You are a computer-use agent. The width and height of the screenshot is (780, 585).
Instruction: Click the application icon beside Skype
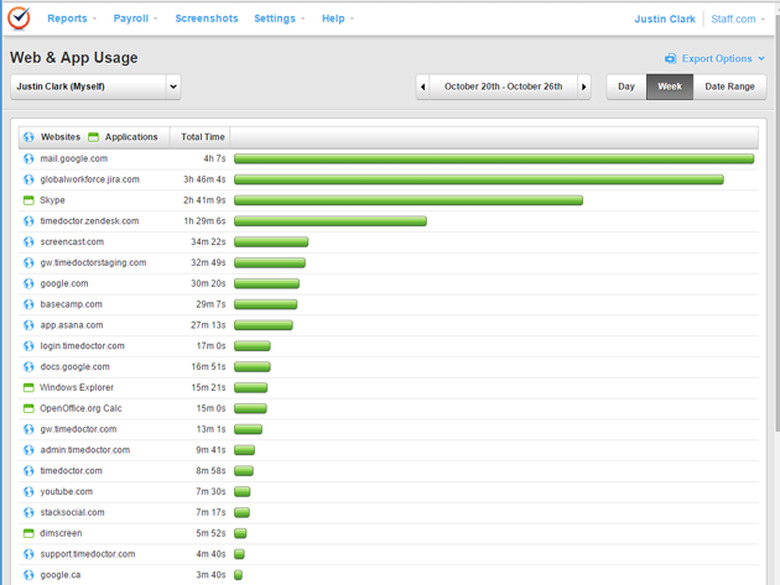pos(29,200)
